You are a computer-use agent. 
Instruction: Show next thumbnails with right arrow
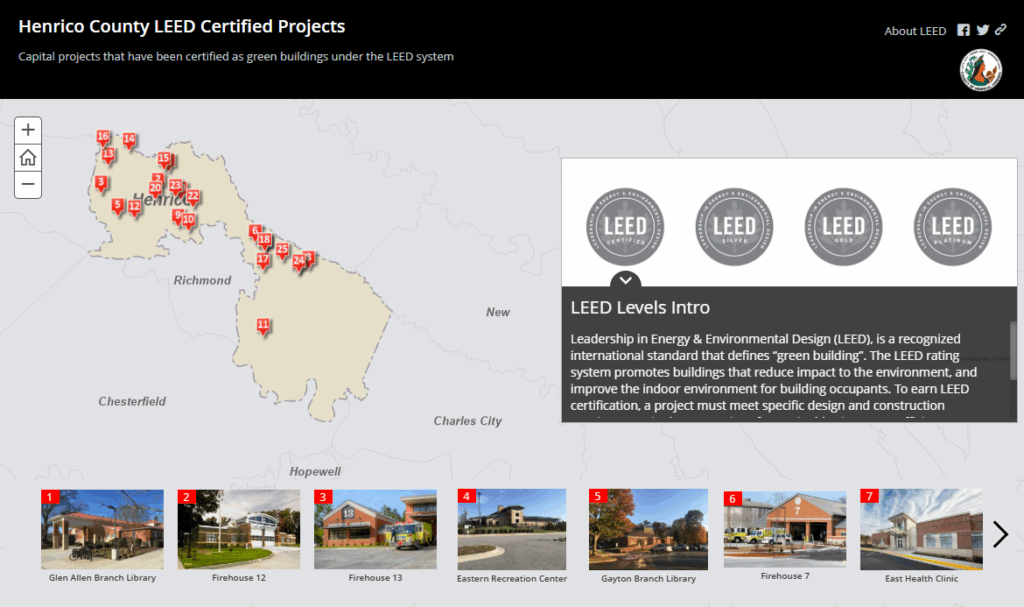(1000, 534)
